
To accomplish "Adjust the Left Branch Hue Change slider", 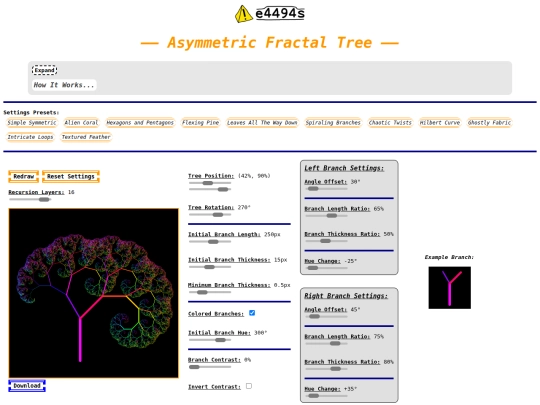I will coord(326,268).
